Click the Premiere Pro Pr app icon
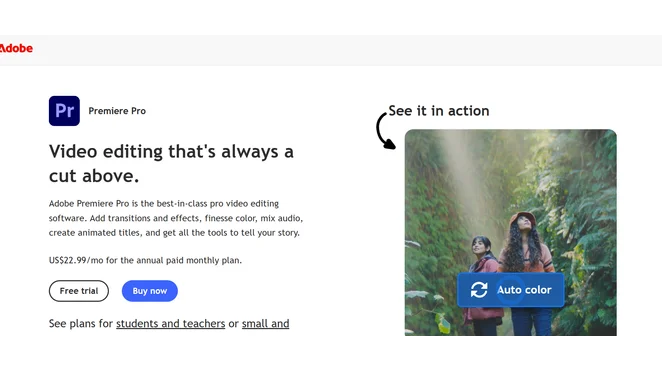This screenshot has width=662, height=372. click(64, 111)
